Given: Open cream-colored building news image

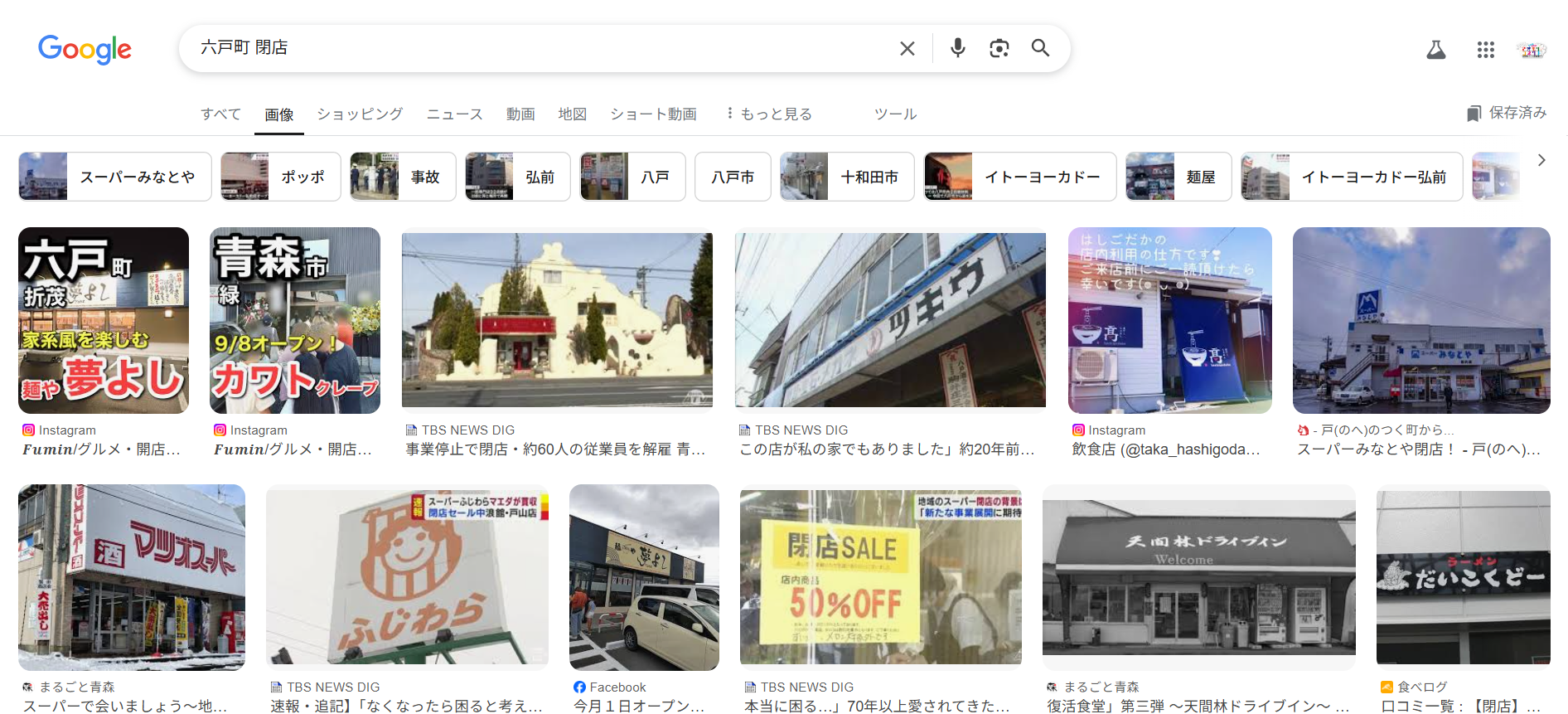Looking at the screenshot, I should coord(557,320).
